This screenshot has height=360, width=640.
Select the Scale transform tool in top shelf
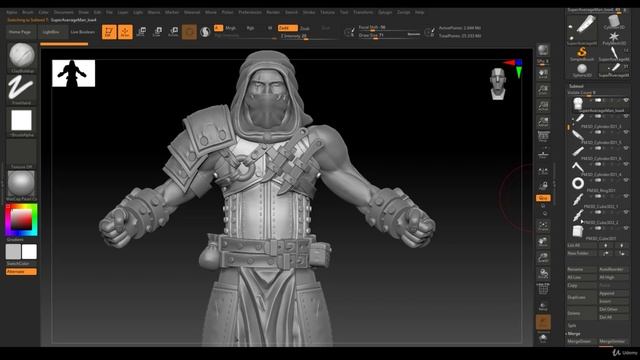[x=157, y=32]
